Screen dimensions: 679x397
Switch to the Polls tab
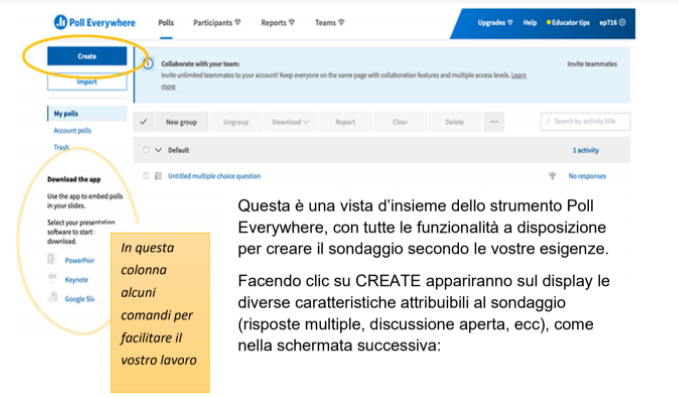166,23
